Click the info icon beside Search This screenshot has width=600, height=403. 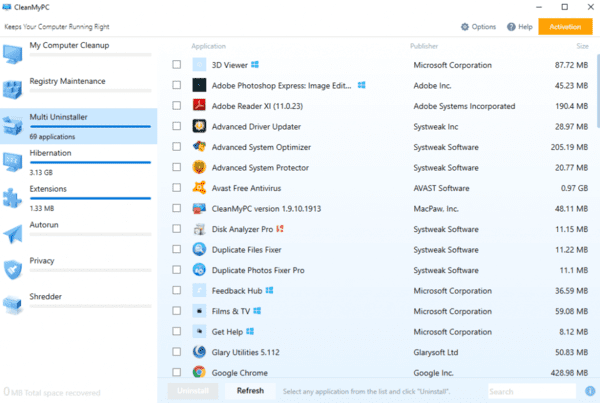pyautogui.click(x=590, y=391)
